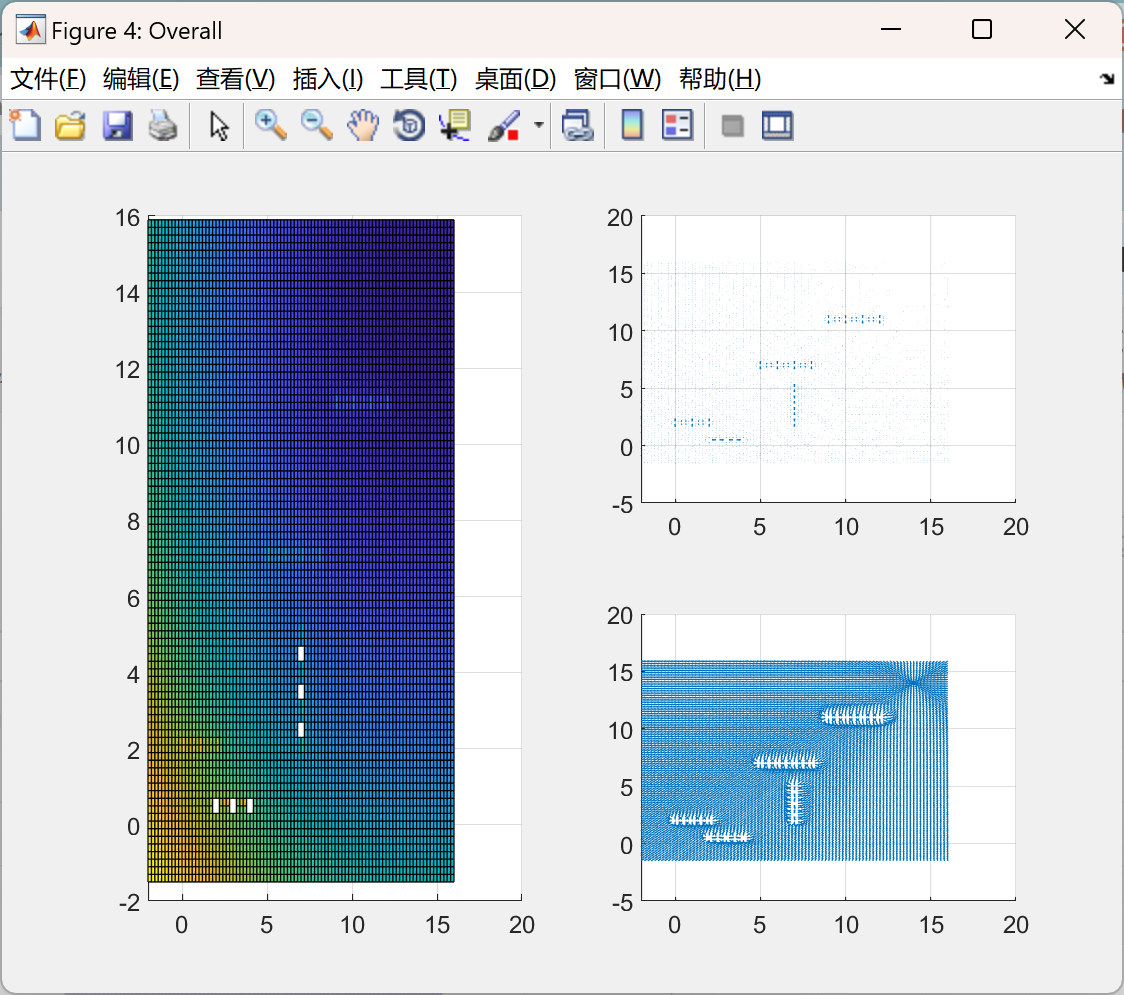Open the 工具(T) menu

pyautogui.click(x=419, y=79)
